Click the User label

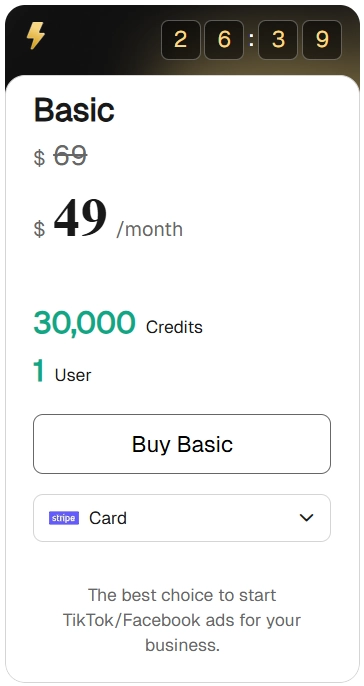tap(73, 375)
